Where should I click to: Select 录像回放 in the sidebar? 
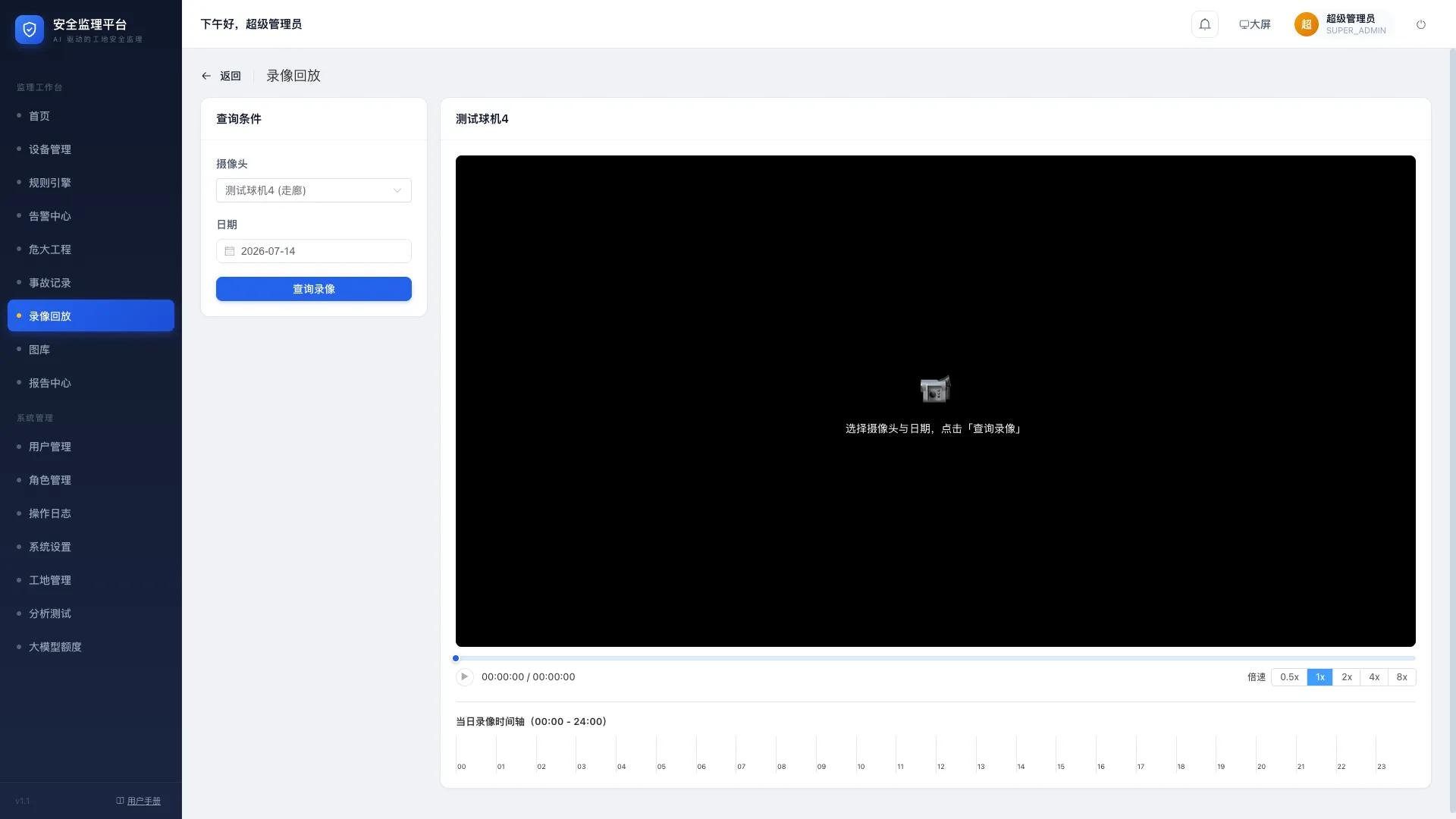pyautogui.click(x=91, y=316)
